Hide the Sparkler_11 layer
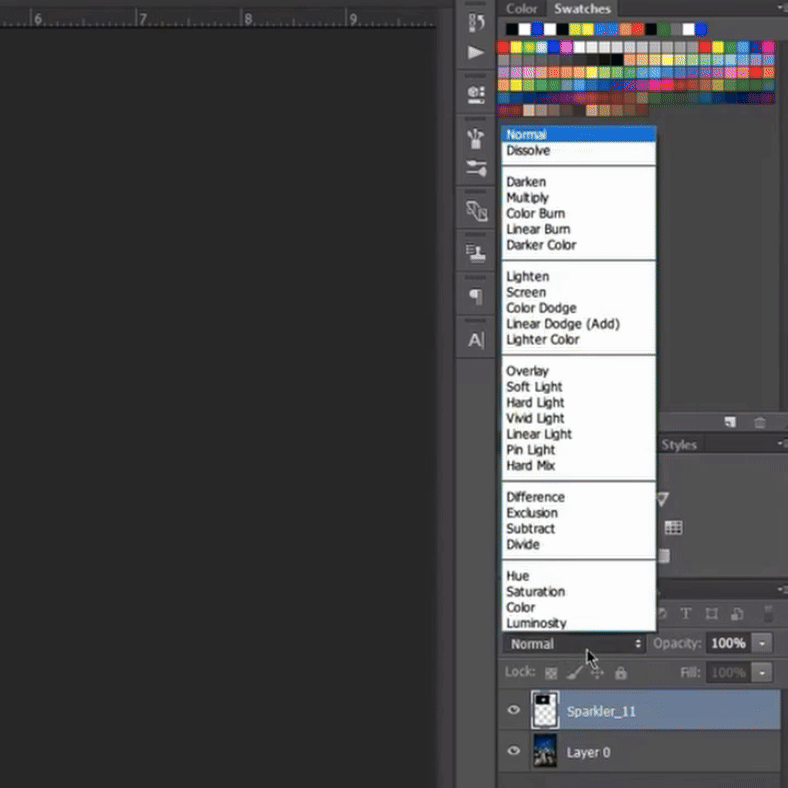This screenshot has height=788, width=788. 514,711
